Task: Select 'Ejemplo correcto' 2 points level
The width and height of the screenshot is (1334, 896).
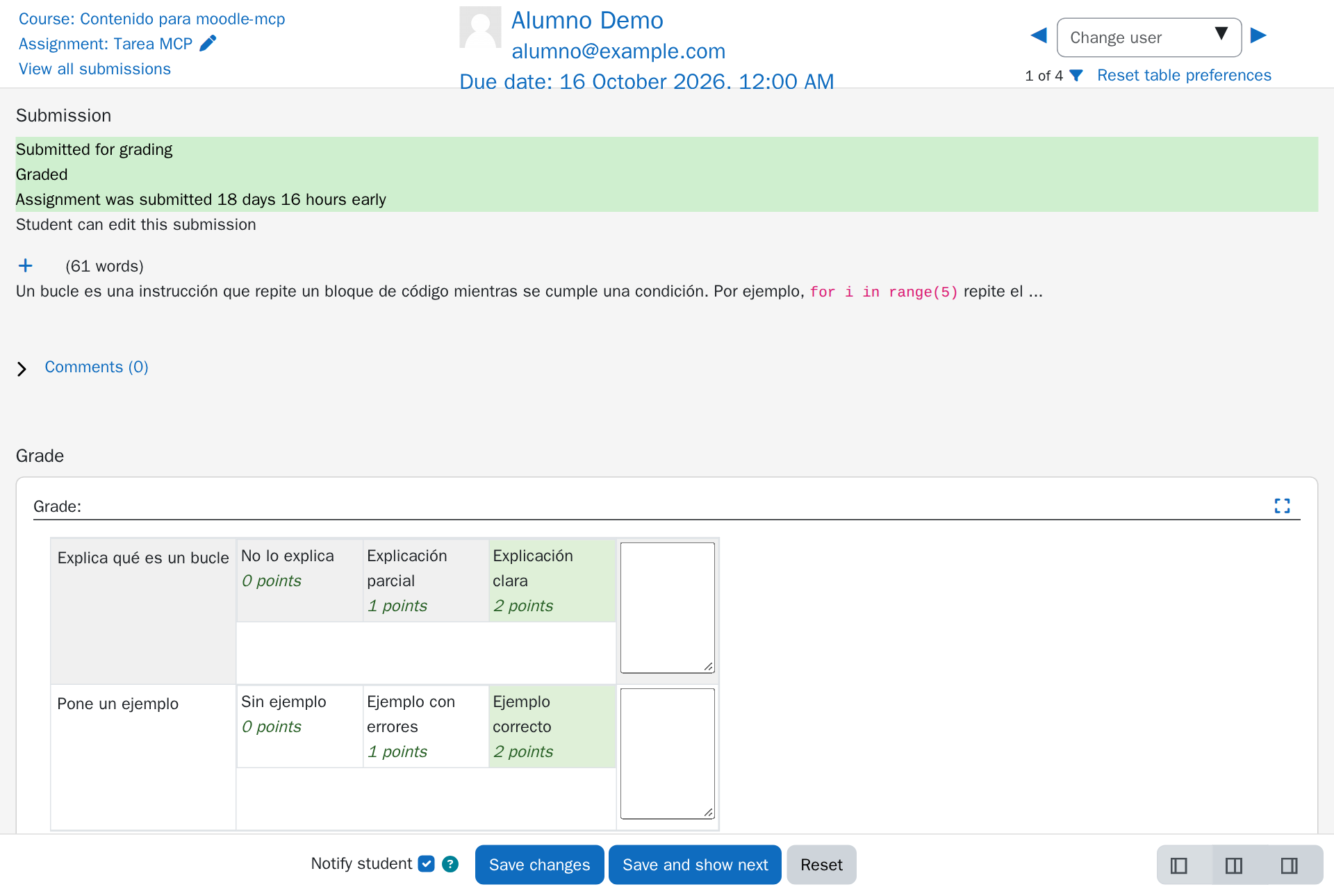Action: pyautogui.click(x=552, y=726)
